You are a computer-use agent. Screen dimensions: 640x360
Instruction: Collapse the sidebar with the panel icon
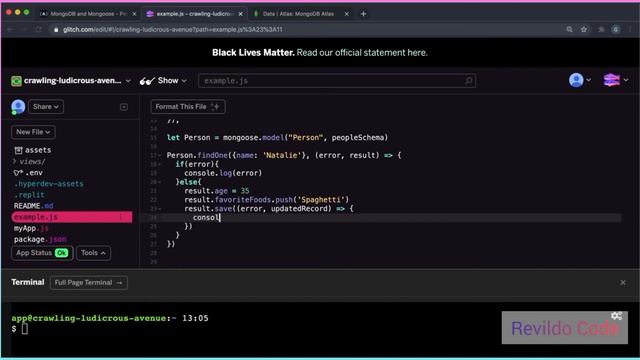124,107
